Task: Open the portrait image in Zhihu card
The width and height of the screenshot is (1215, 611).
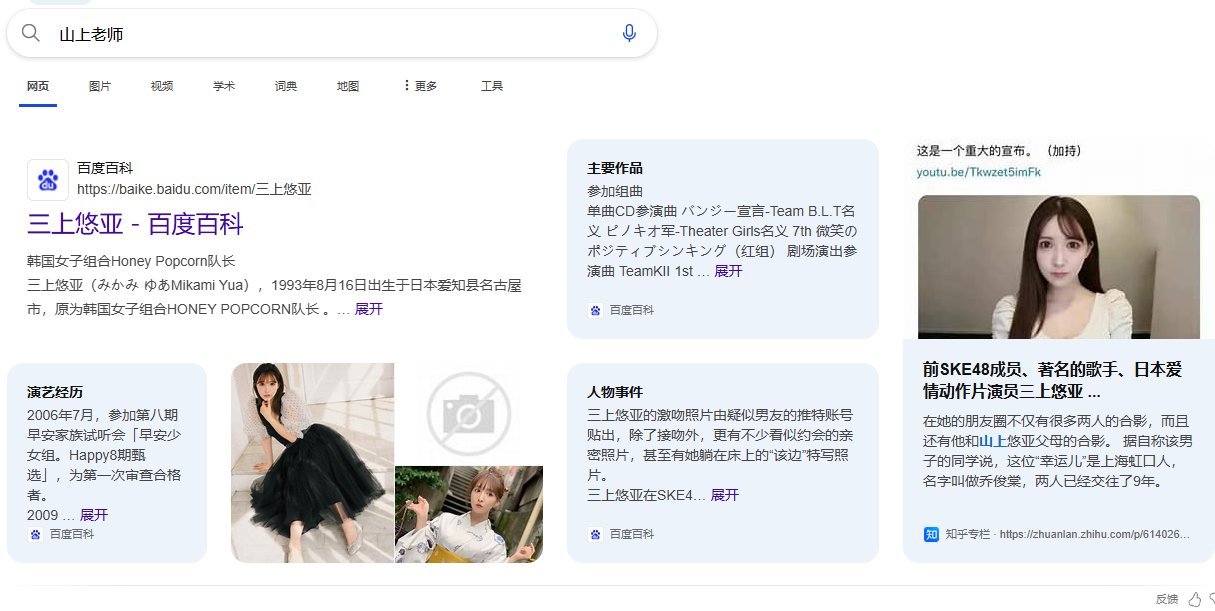Action: pos(1059,267)
